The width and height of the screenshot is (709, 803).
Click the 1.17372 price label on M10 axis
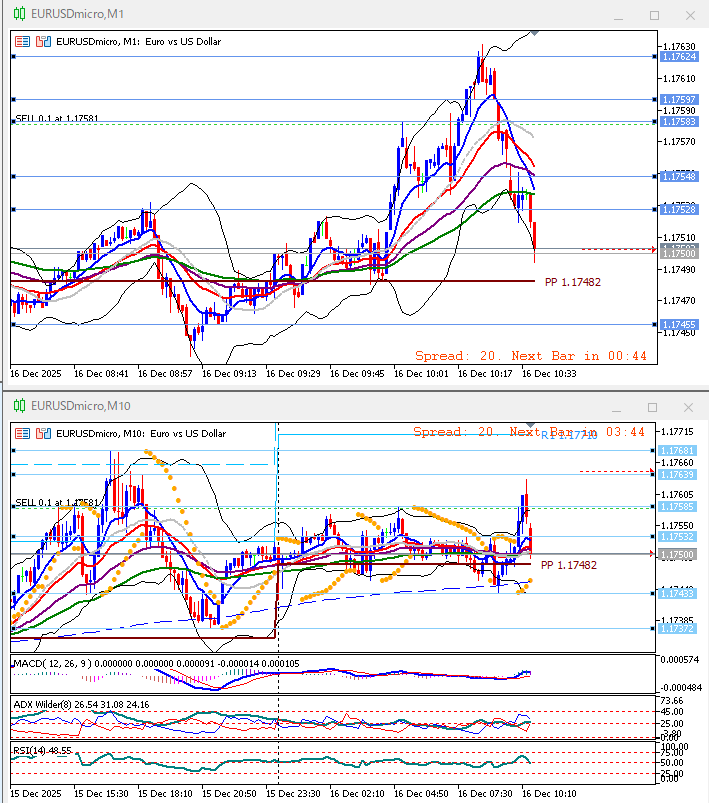[x=679, y=628]
